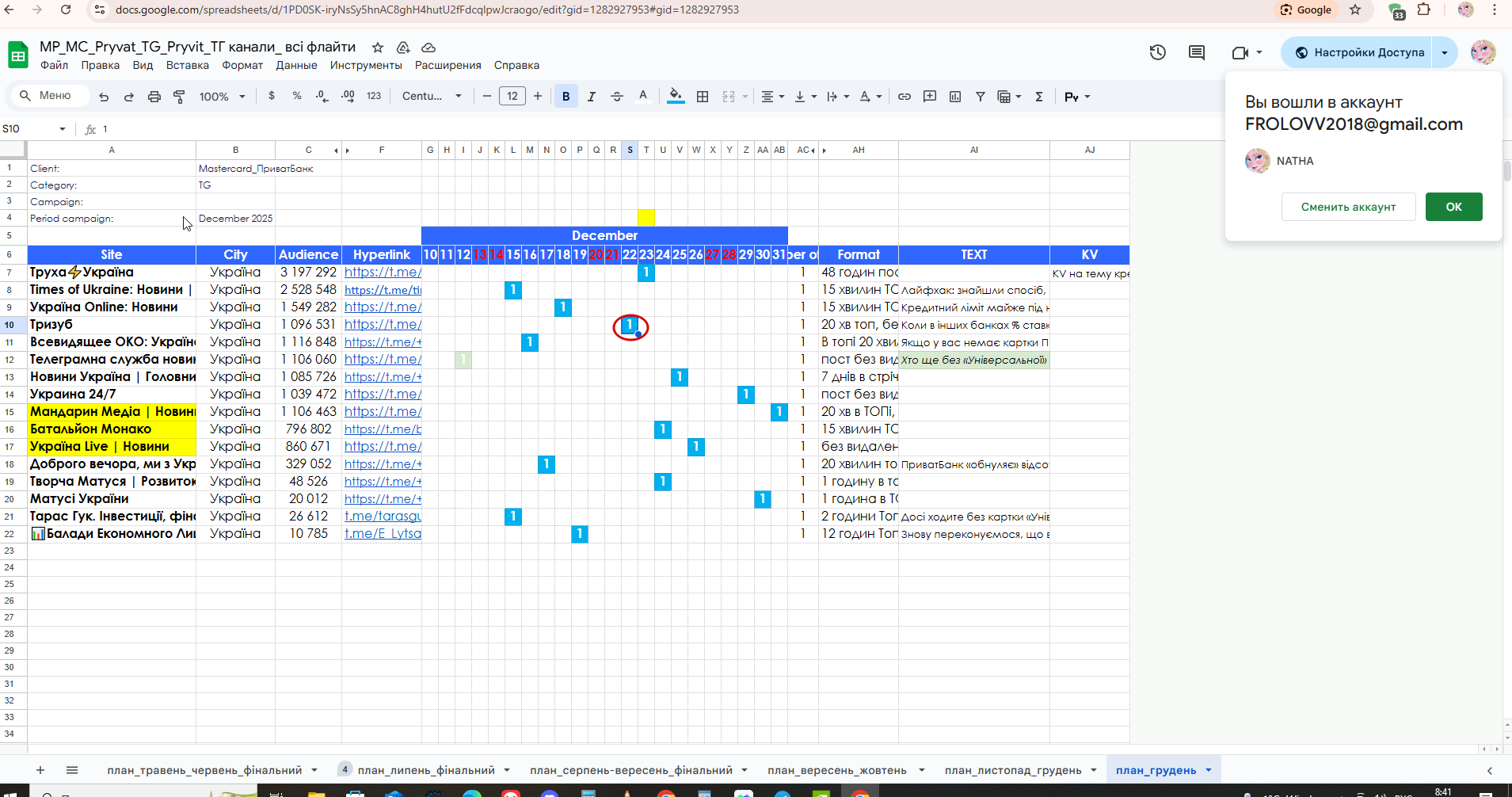Image resolution: width=1512 pixels, height=797 pixels.
Task: Redo the last undone action
Action: click(129, 97)
